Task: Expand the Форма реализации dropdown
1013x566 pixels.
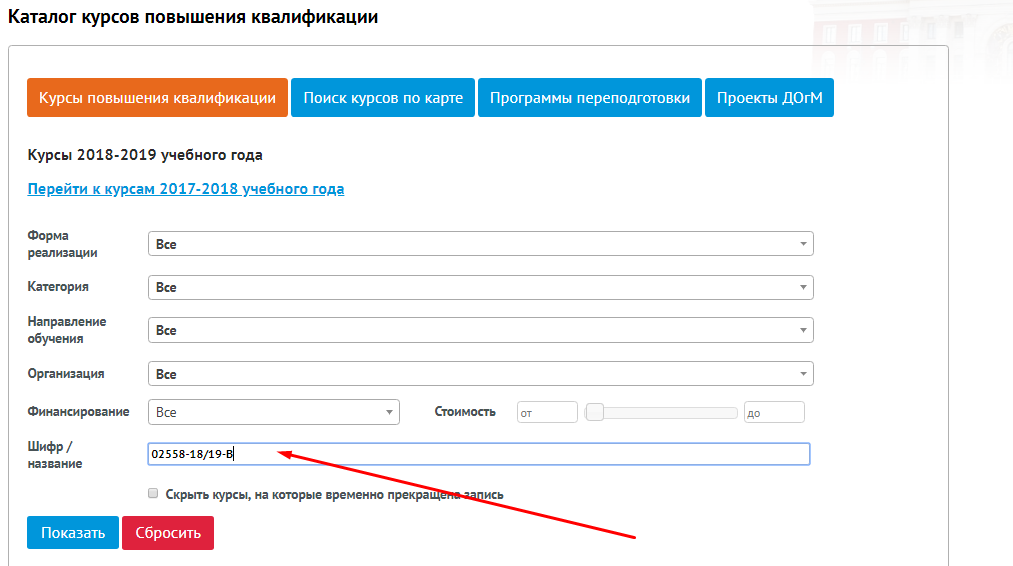Action: pos(480,244)
